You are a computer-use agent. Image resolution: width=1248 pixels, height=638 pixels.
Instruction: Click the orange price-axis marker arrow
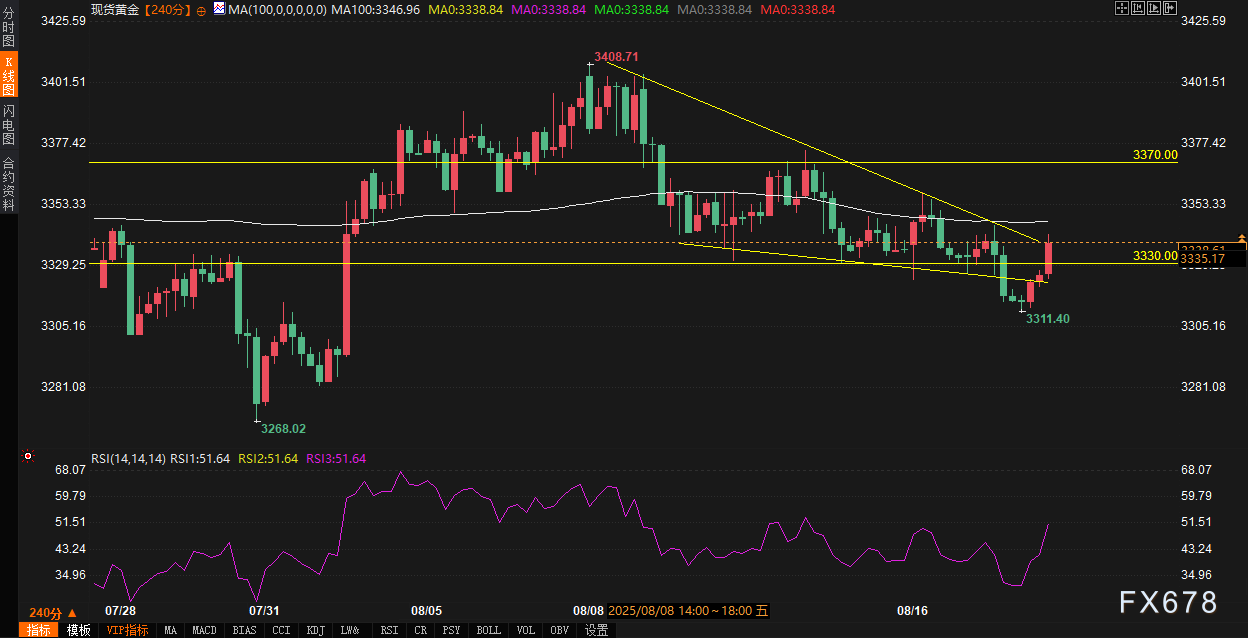coord(1241,240)
